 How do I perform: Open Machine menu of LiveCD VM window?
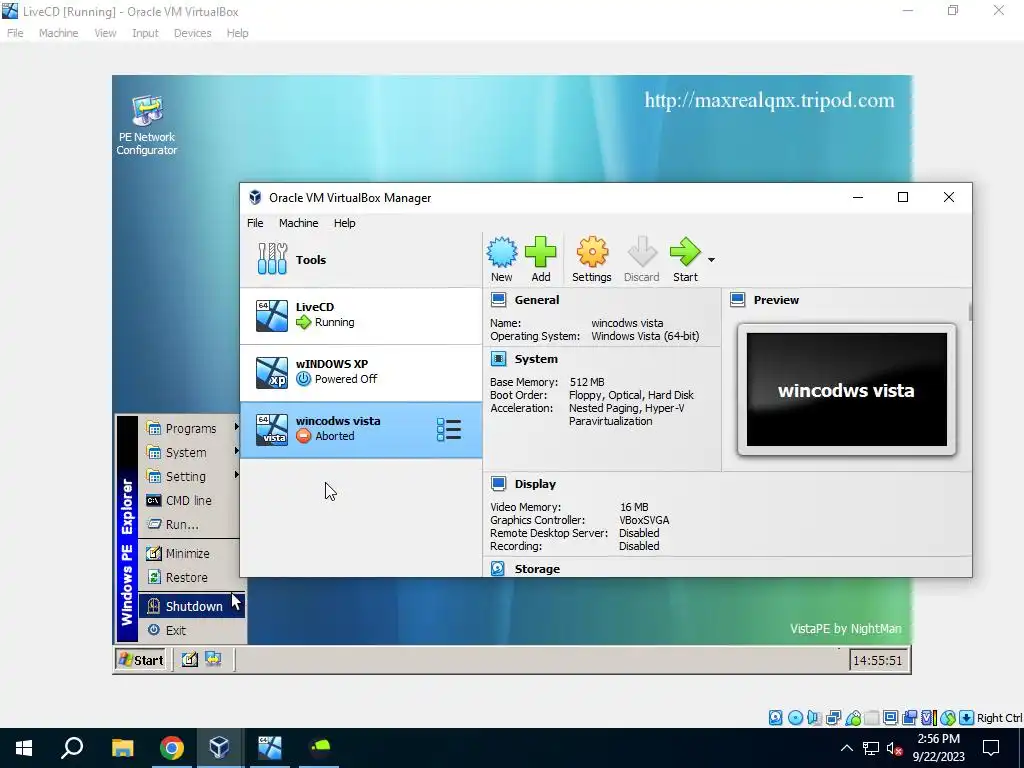pyautogui.click(x=58, y=33)
